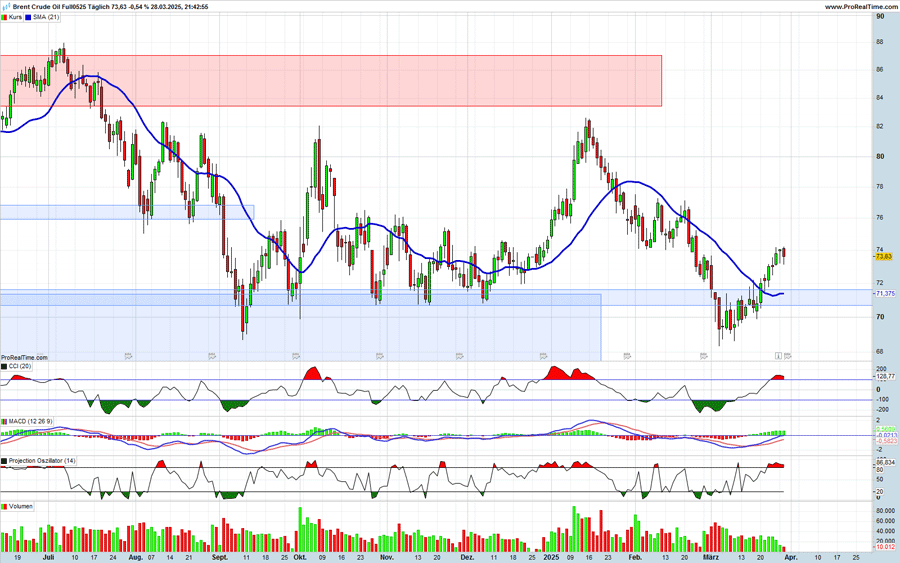This screenshot has width=900, height=563.
Task: Click the red volume value label 10.012
Action: coord(884,547)
